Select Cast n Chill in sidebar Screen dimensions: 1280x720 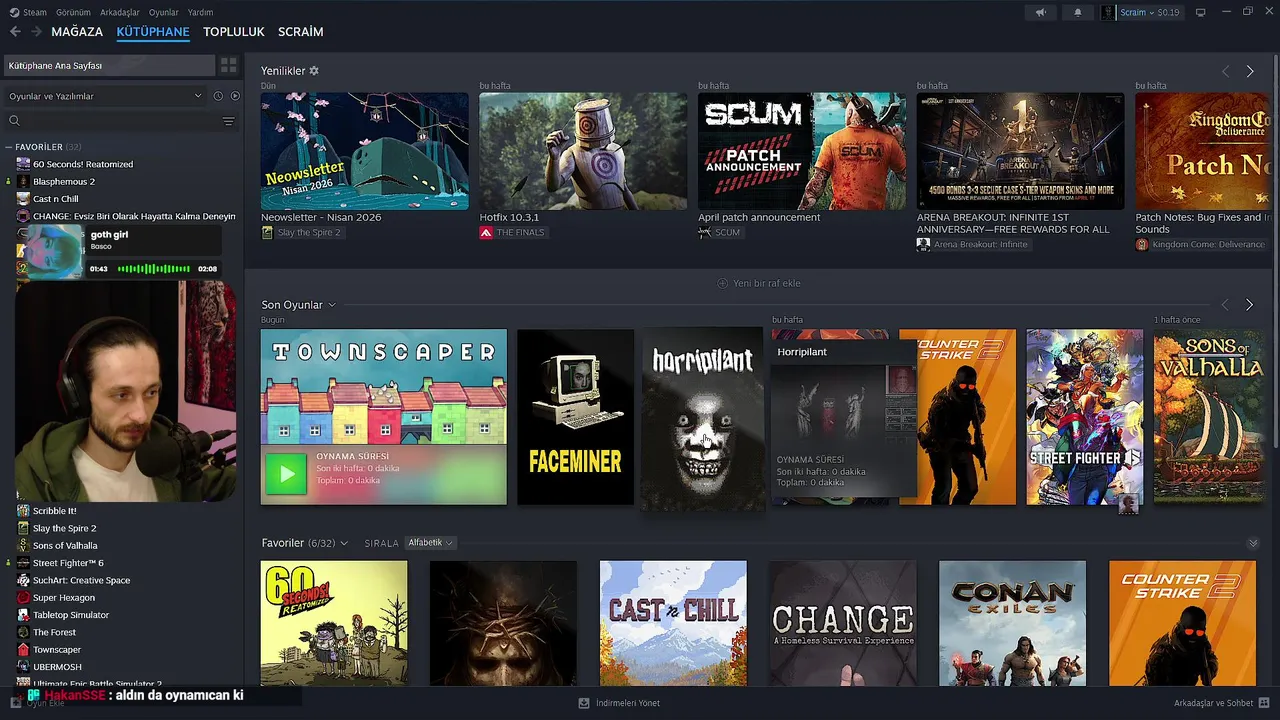pyautogui.click(x=56, y=199)
